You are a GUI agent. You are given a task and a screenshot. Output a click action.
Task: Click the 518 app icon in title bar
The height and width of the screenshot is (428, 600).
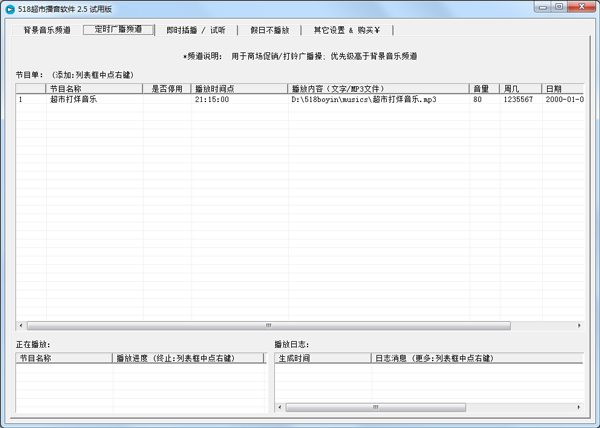tap(9, 8)
